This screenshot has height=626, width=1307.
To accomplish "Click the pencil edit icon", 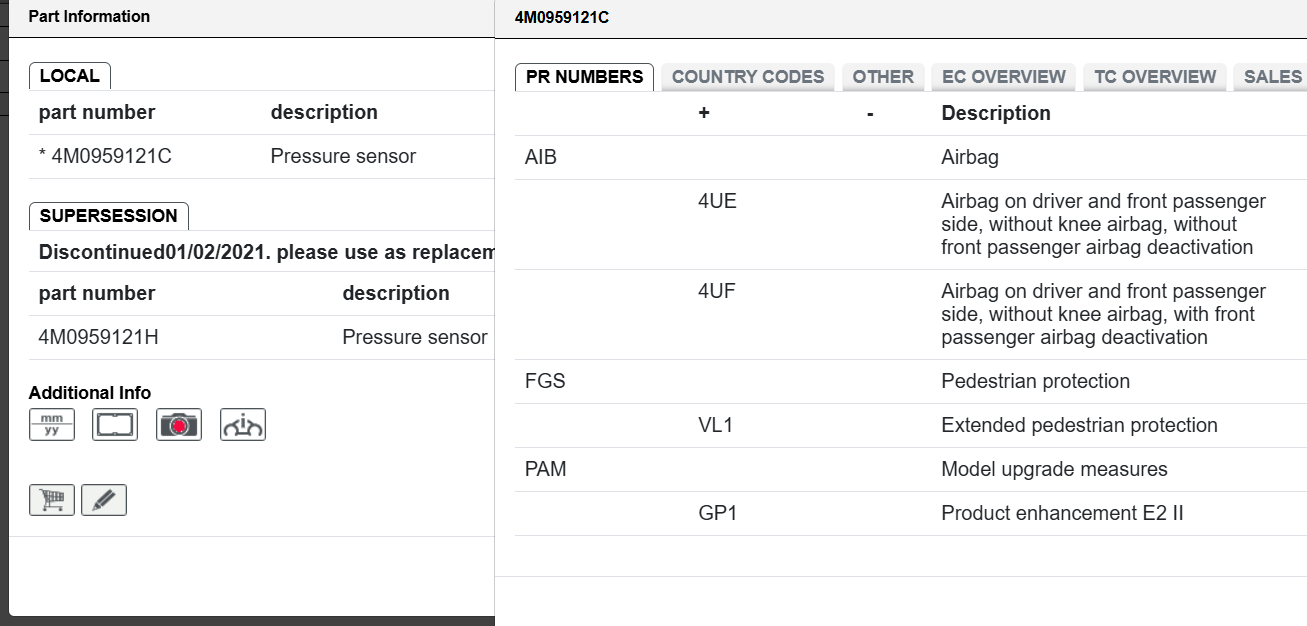I will [104, 500].
